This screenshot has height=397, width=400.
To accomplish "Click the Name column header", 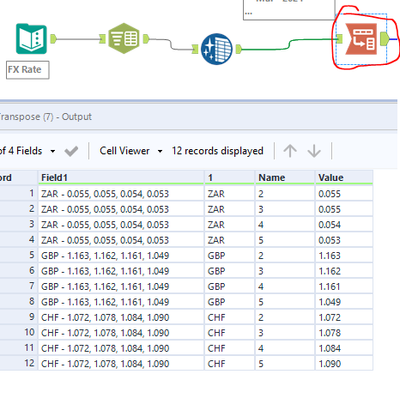I will pyautogui.click(x=285, y=178).
